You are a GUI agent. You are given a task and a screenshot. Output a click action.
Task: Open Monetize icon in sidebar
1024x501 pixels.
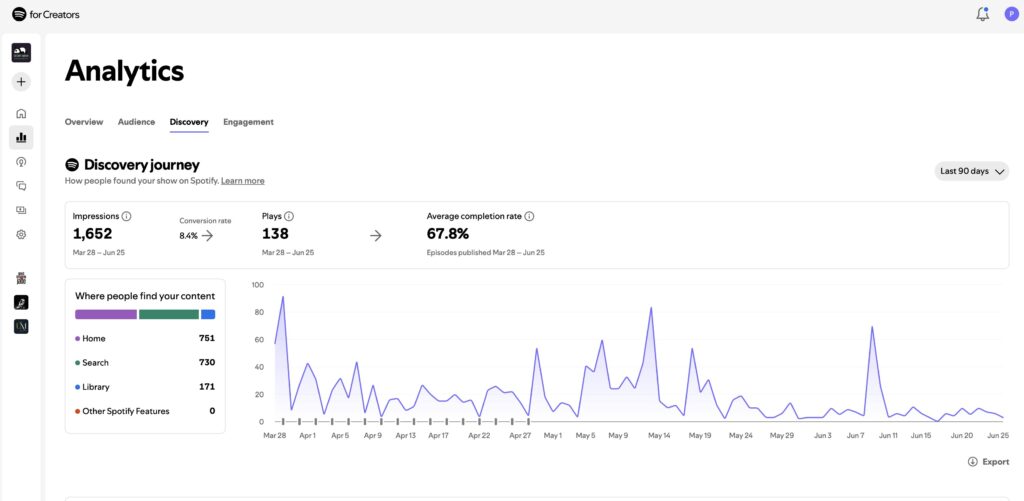click(x=21, y=210)
